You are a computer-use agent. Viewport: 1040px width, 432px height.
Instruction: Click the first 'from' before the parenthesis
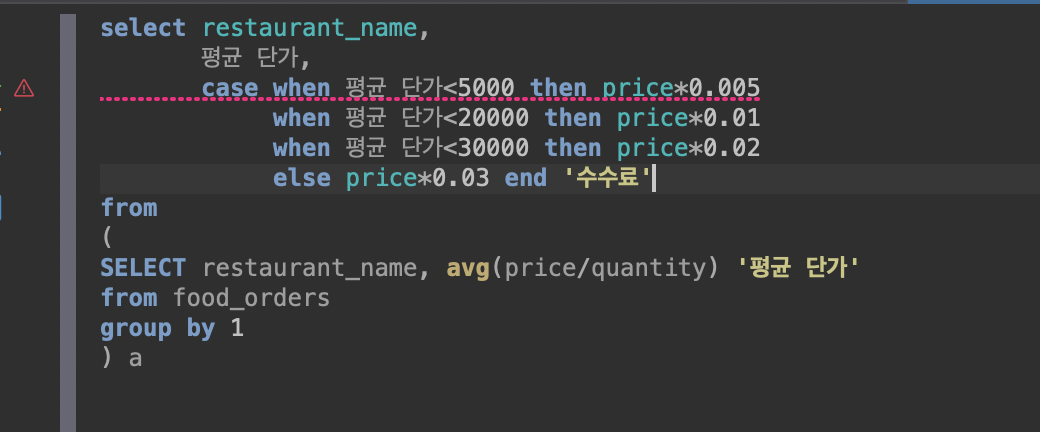[x=129, y=208]
